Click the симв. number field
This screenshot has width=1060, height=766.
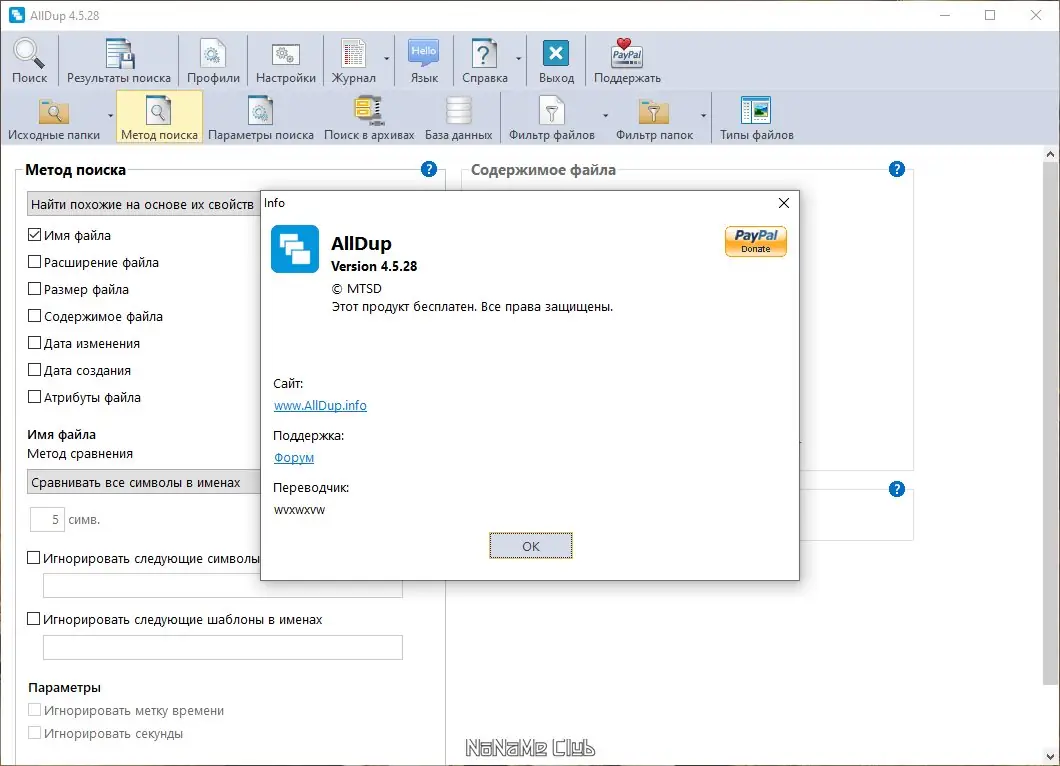(47, 519)
